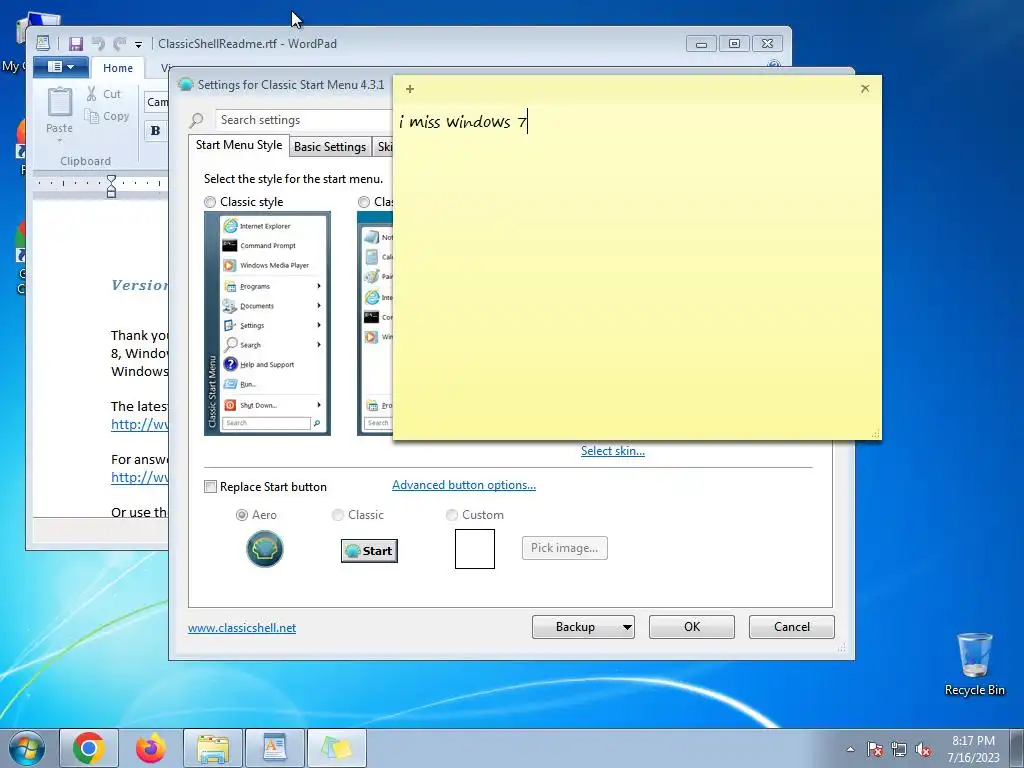Launch Firefox from the taskbar
The height and width of the screenshot is (768, 1024).
(151, 748)
